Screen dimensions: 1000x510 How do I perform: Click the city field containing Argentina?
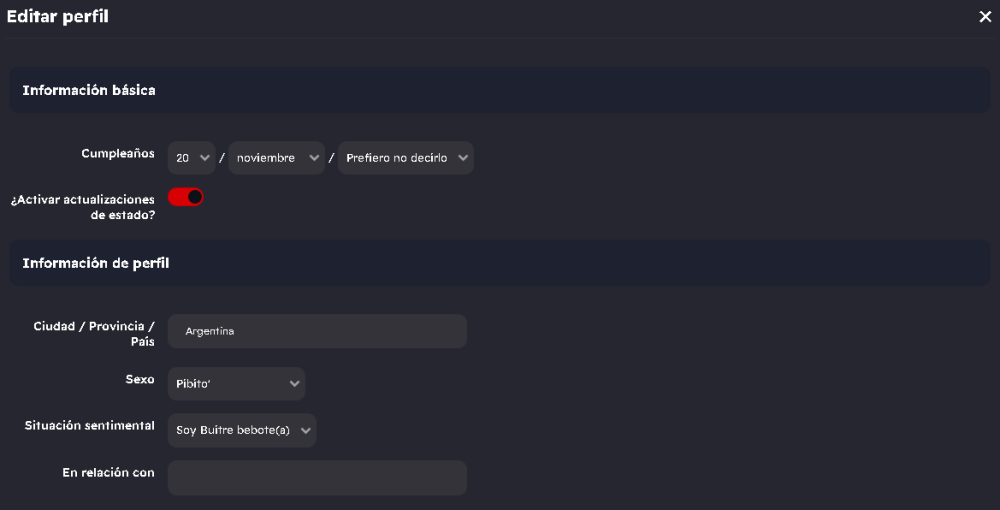click(317, 331)
